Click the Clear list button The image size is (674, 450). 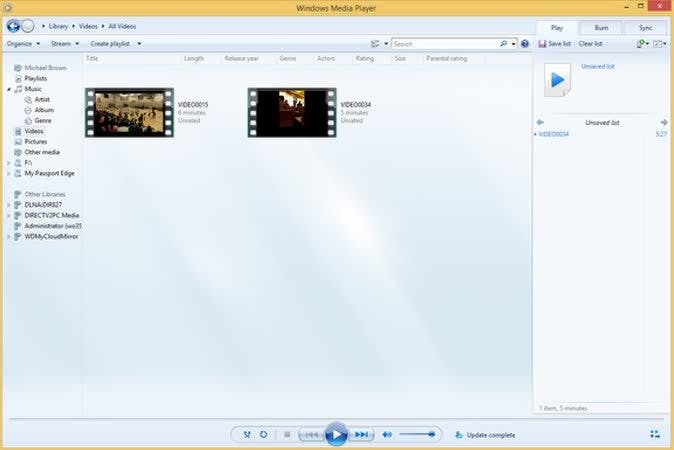point(591,44)
